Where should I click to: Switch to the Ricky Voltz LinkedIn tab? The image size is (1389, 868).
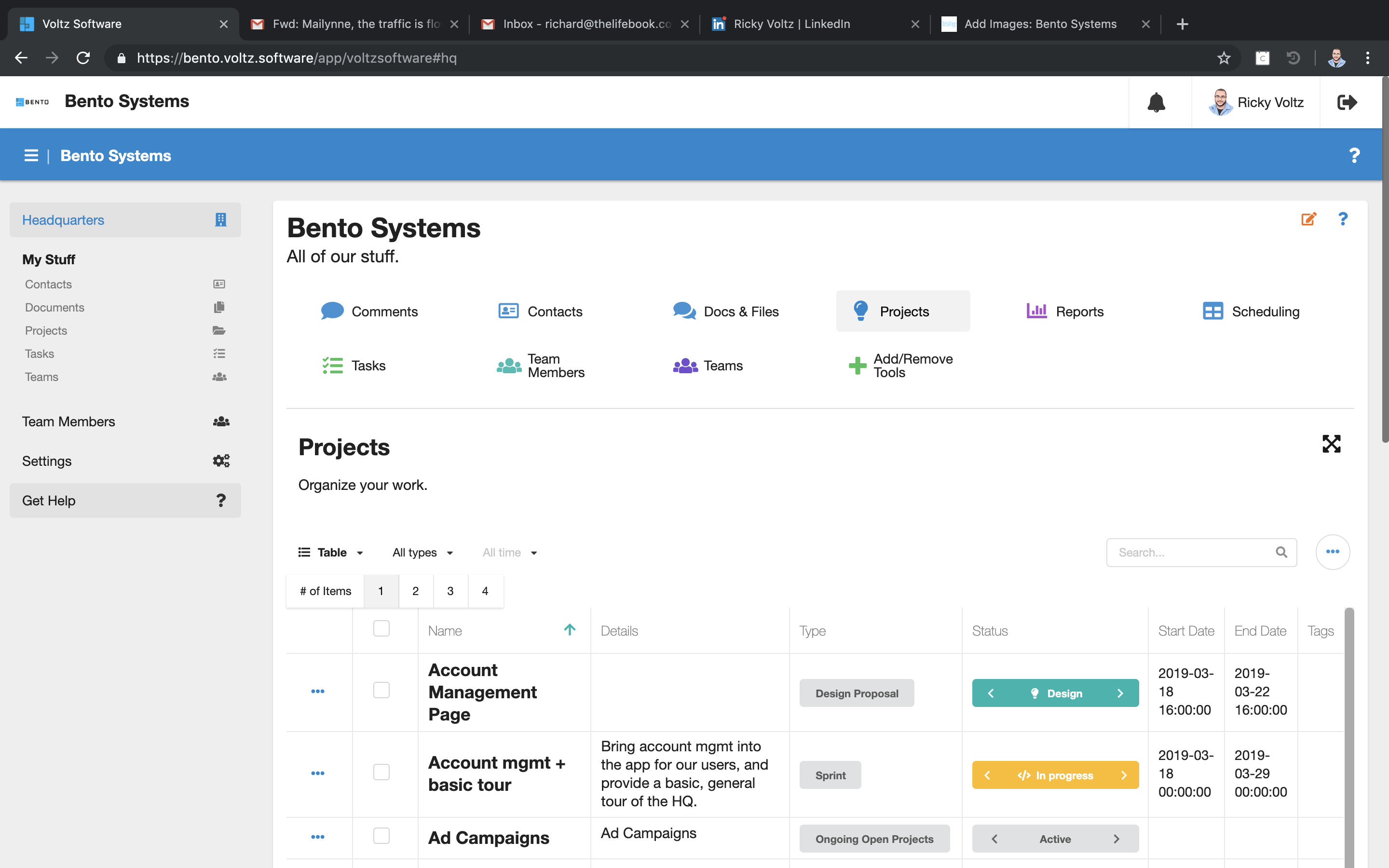pyautogui.click(x=791, y=24)
